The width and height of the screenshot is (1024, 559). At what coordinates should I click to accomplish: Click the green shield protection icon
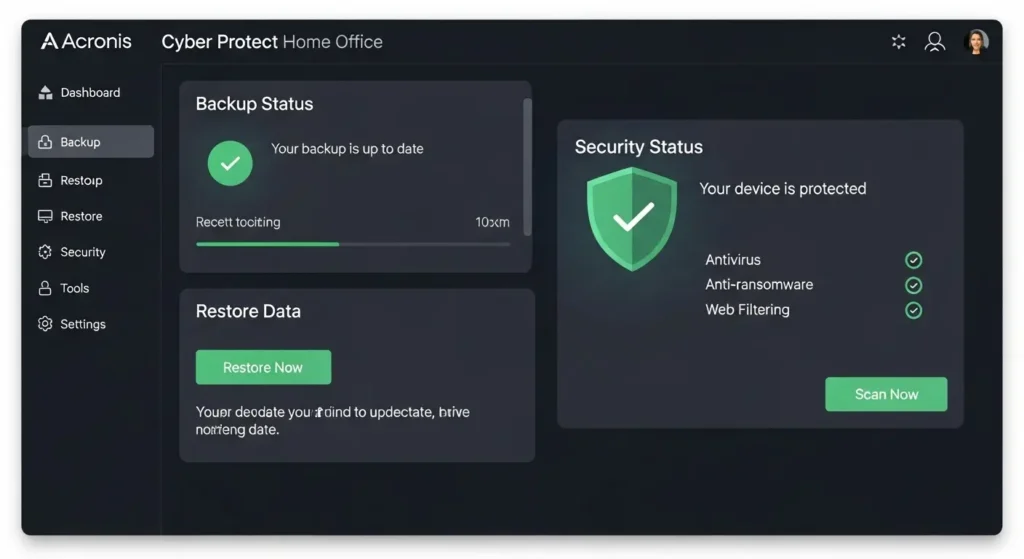(632, 219)
